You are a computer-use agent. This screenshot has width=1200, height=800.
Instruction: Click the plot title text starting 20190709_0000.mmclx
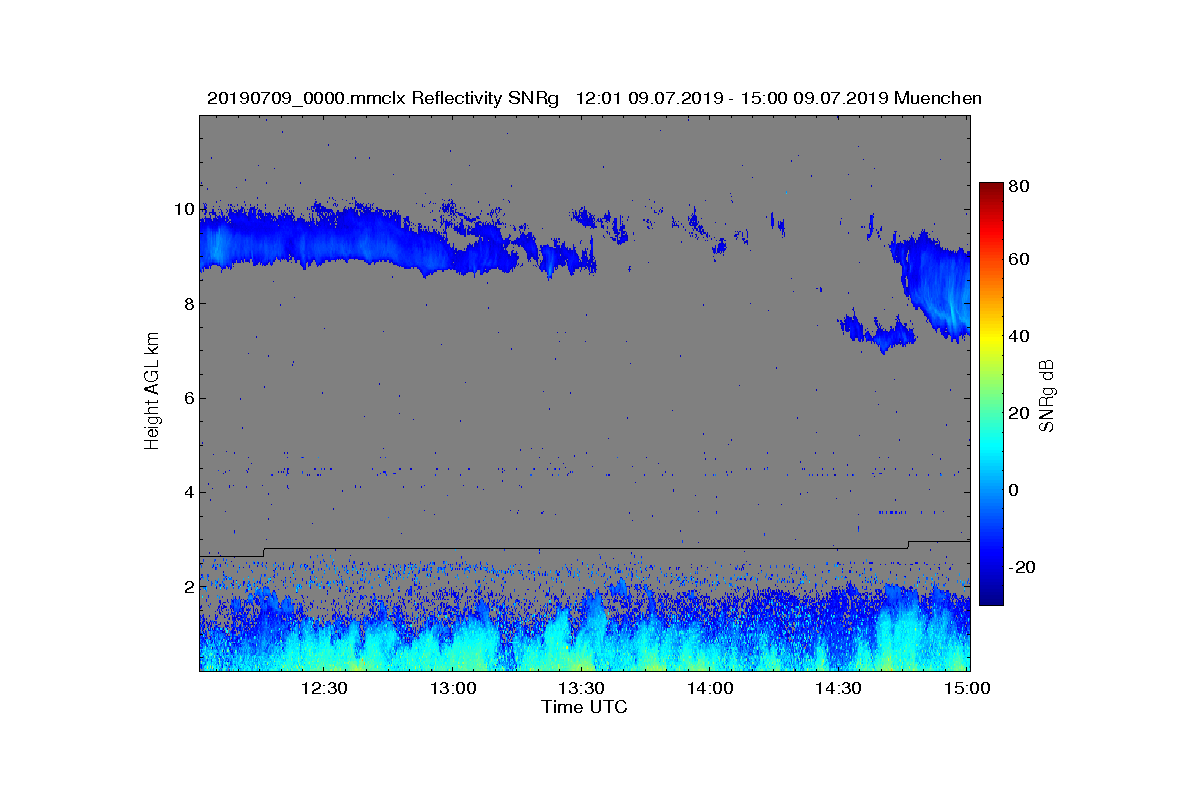click(x=594, y=98)
